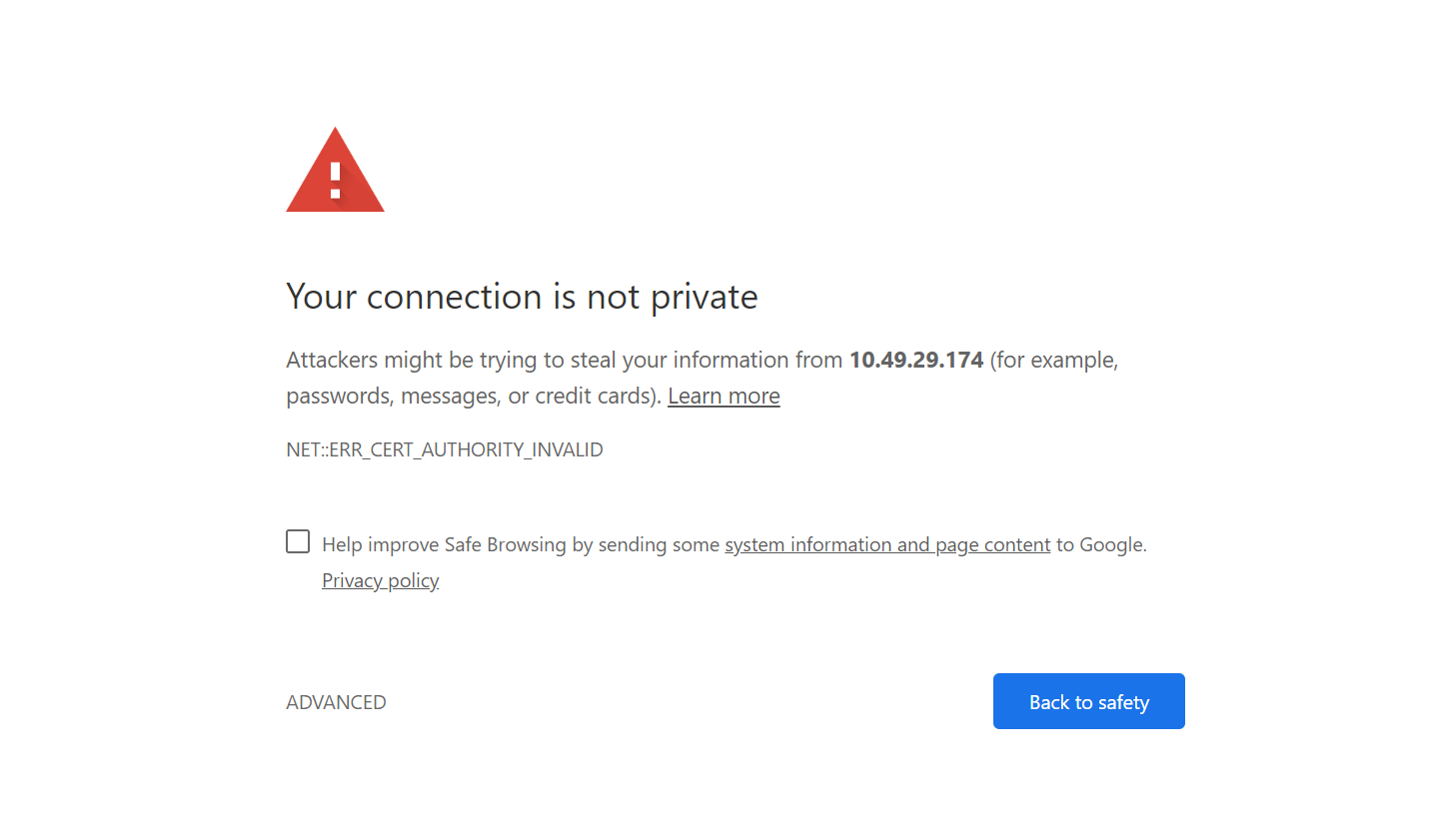Screen dimensions: 1456x834
Task: Click the "Help improve Safe Browsing" label
Action: pyautogui.click(x=444, y=545)
